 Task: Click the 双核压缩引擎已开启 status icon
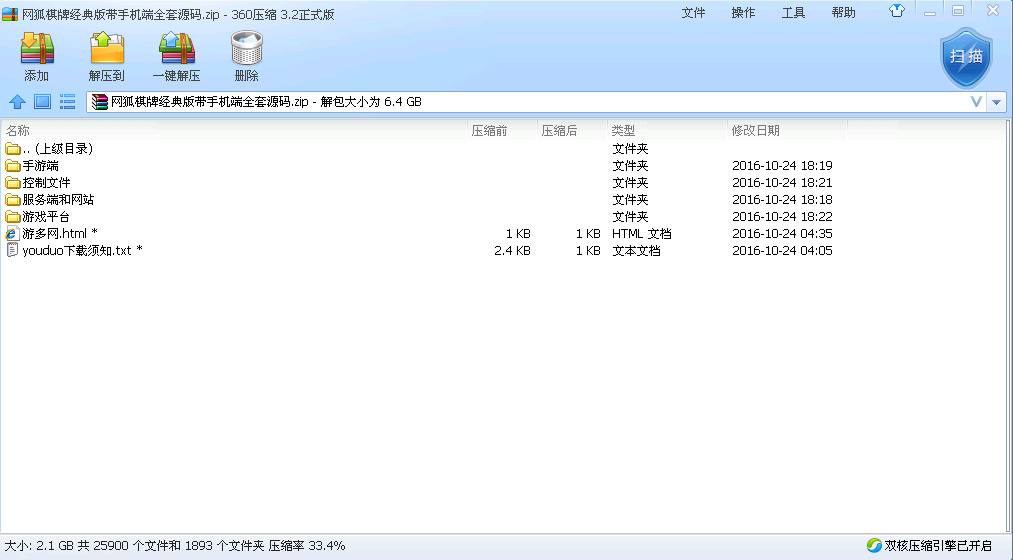874,545
